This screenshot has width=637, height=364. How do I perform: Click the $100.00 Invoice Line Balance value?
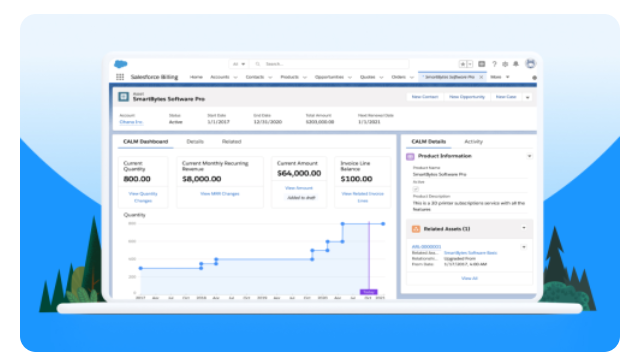pos(356,179)
